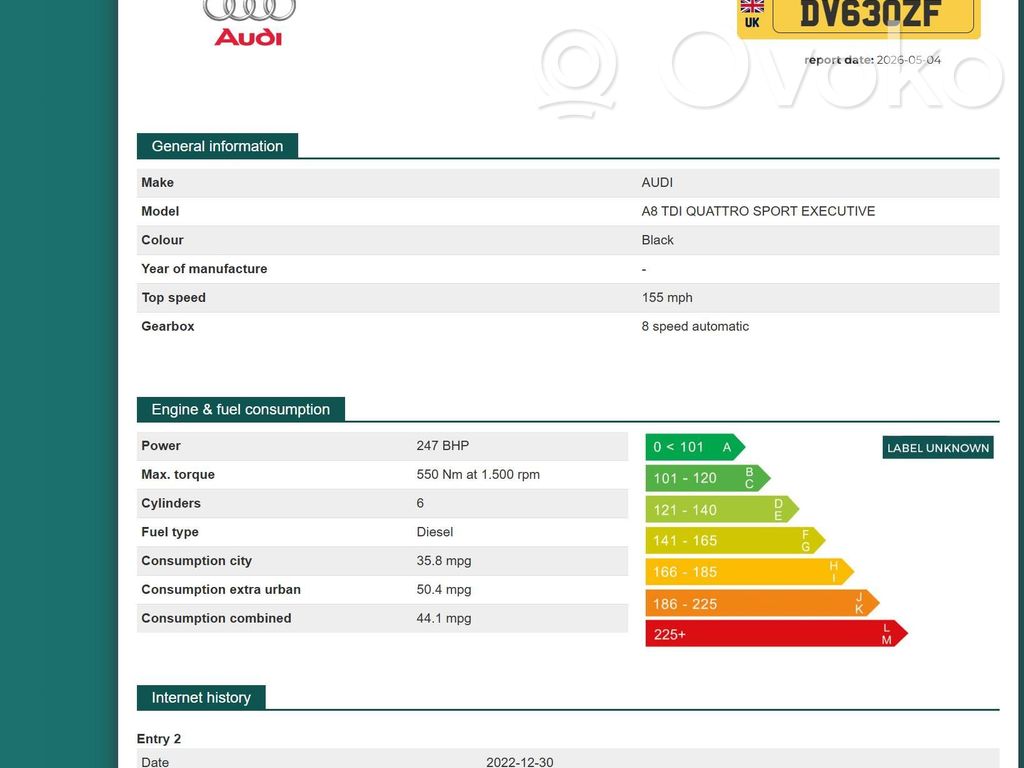Click the date 2022-12-30
Screen dimensions: 1024x768
coord(519,762)
